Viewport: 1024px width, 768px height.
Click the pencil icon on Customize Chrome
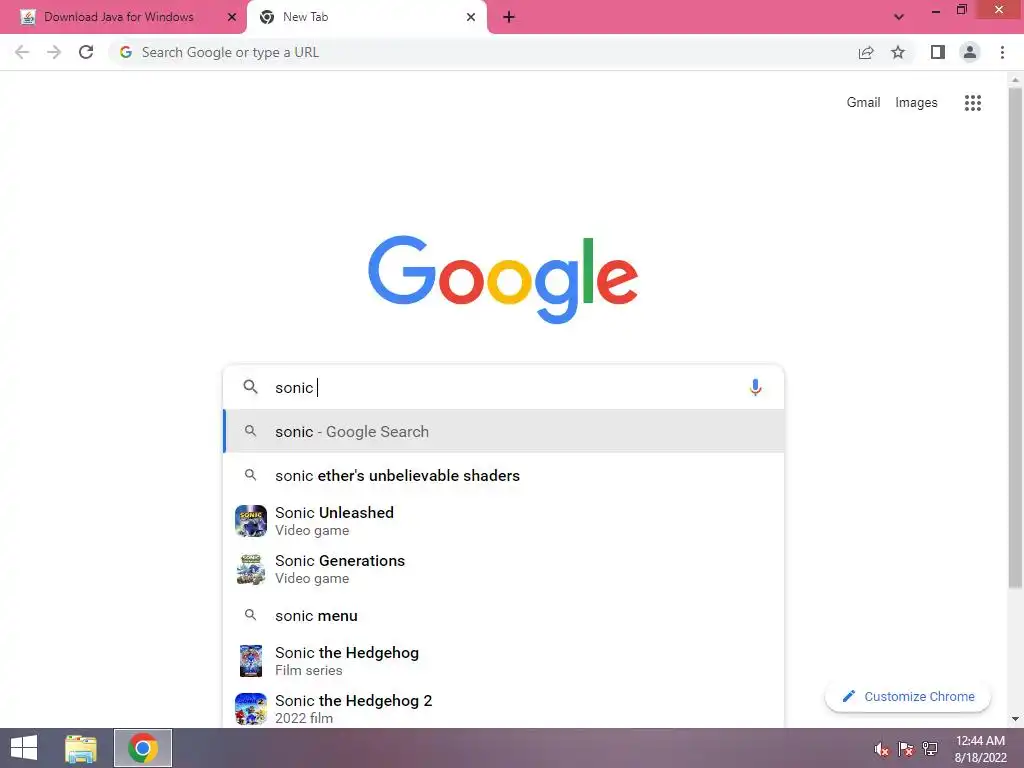click(848, 696)
